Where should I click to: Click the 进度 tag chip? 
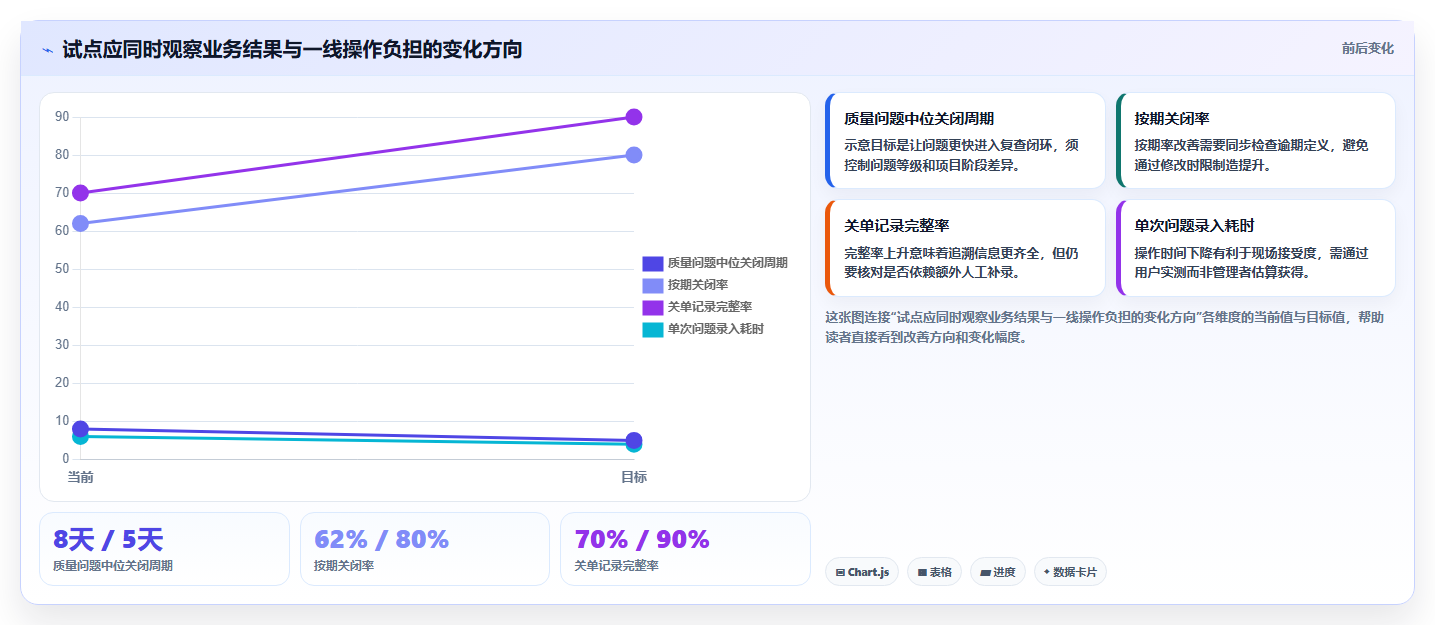[998, 572]
